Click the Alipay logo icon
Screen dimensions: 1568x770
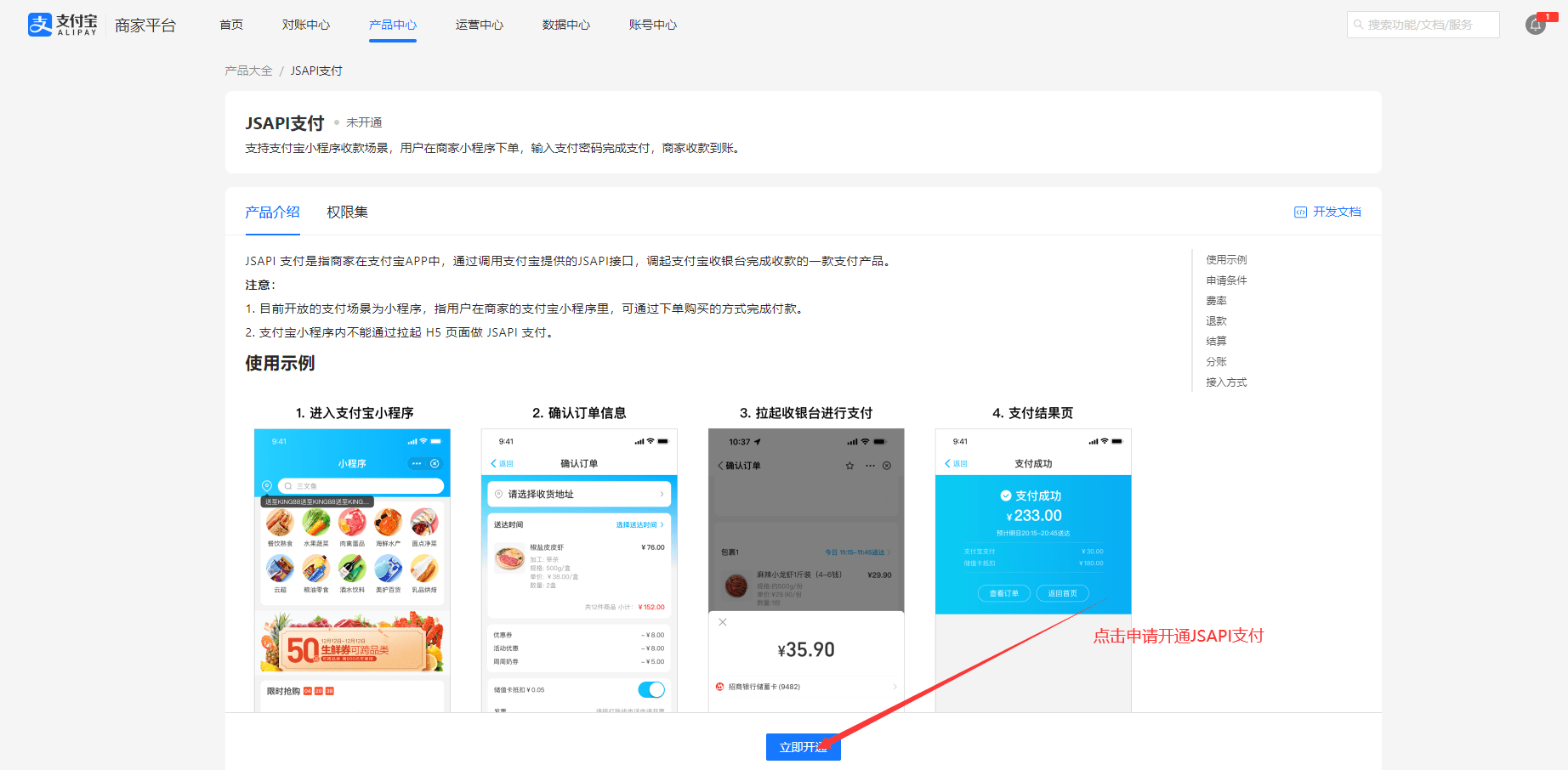click(x=40, y=25)
